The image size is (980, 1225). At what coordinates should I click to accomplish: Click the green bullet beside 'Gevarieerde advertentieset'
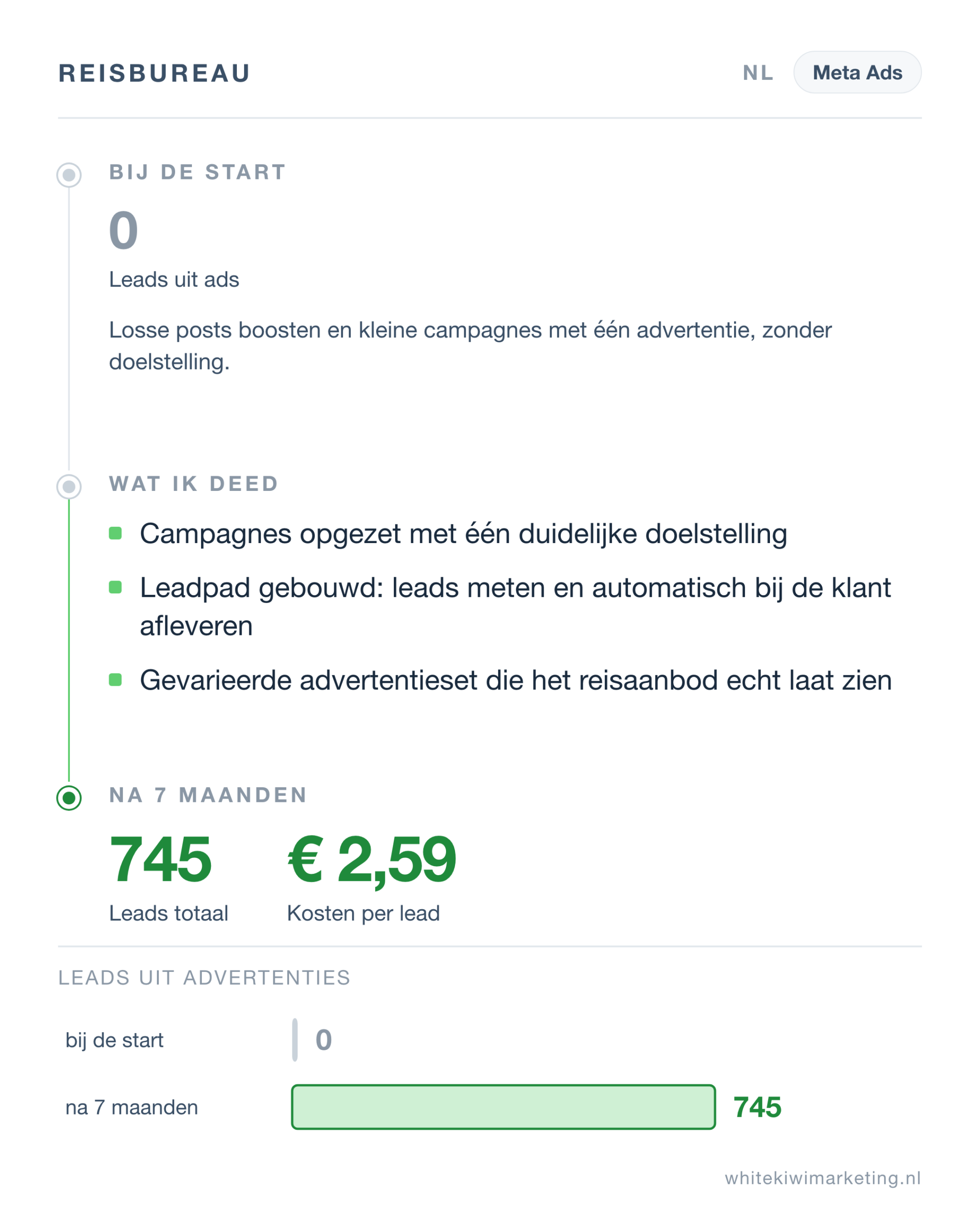pyautogui.click(x=115, y=679)
